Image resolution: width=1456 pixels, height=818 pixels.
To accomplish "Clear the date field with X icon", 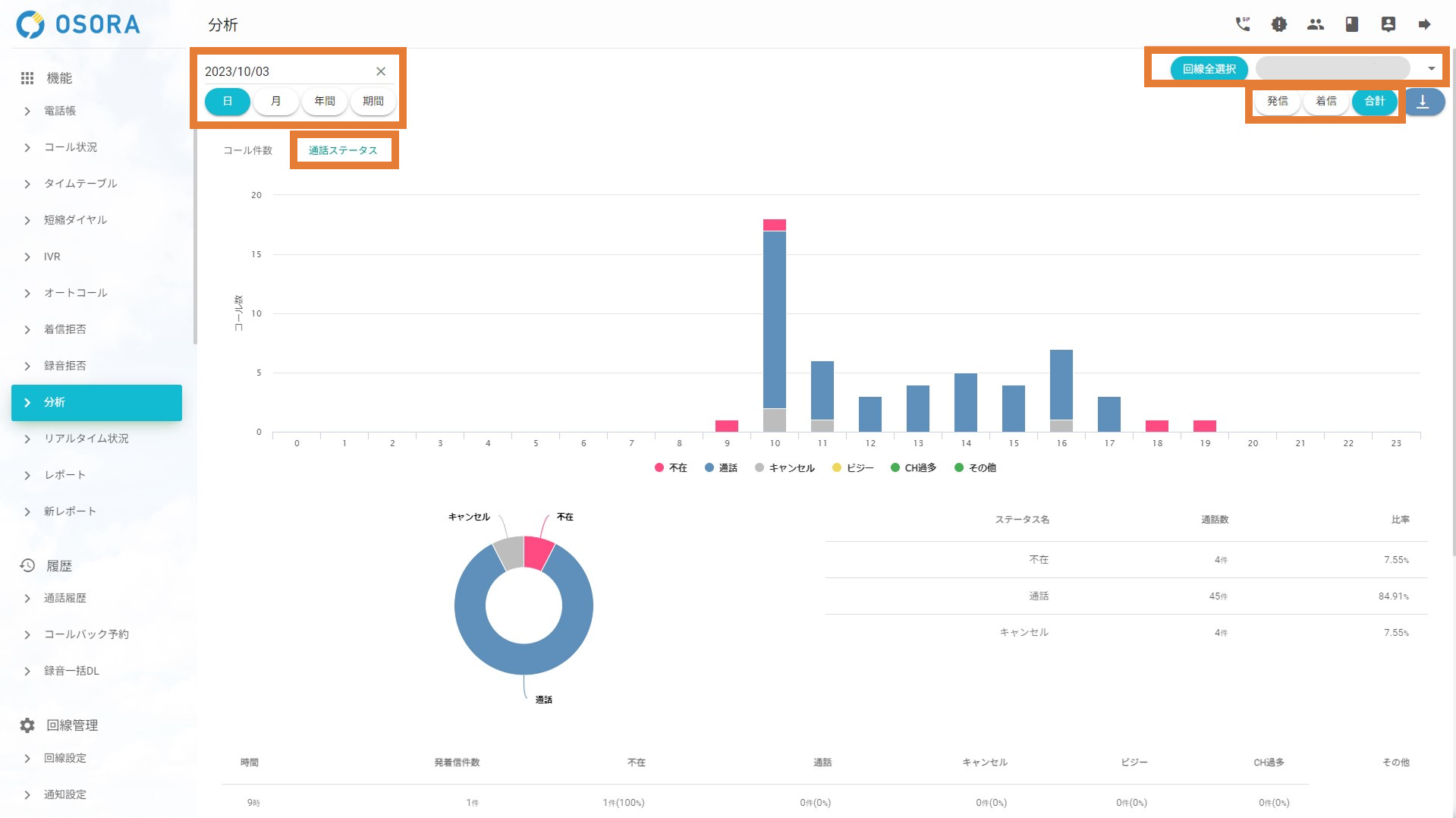I will [x=381, y=71].
